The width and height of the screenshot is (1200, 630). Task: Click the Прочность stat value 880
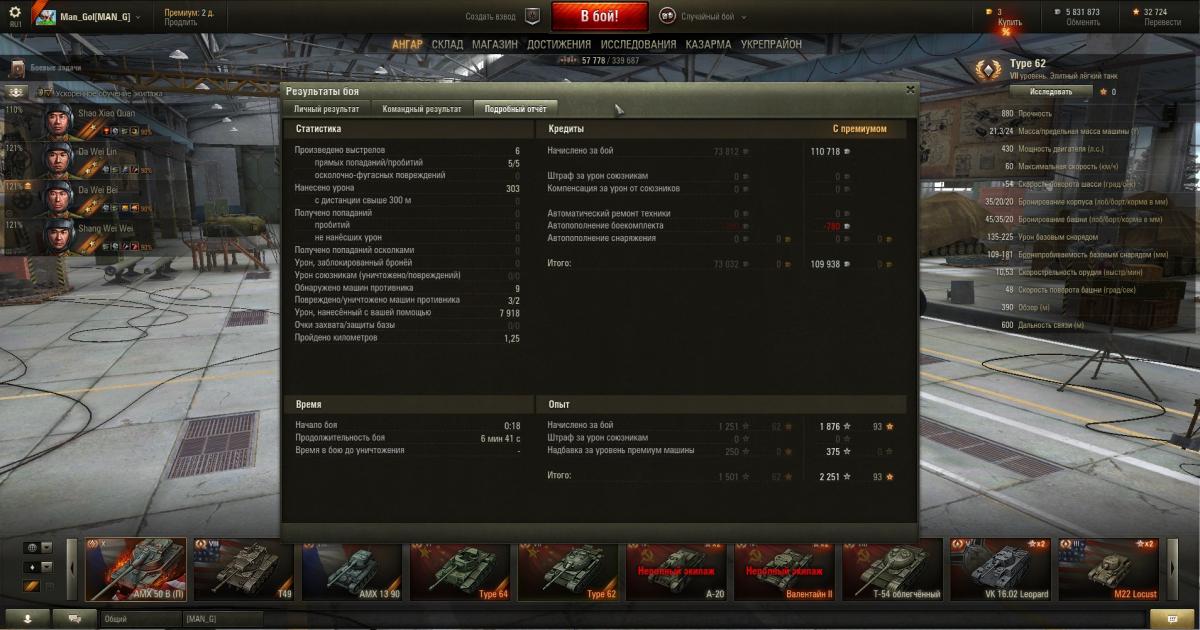[1006, 114]
